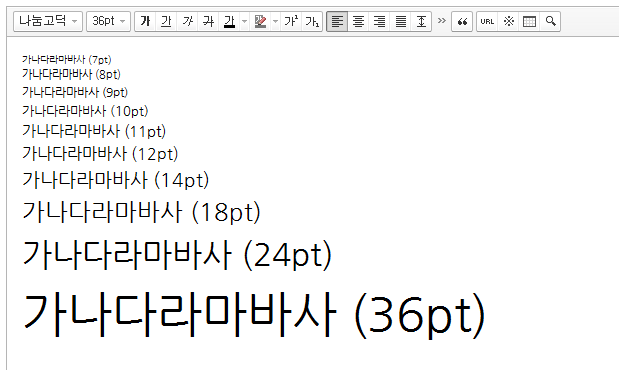The width and height of the screenshot is (619, 370).
Task: Justify the text alignment
Action: pos(401,21)
